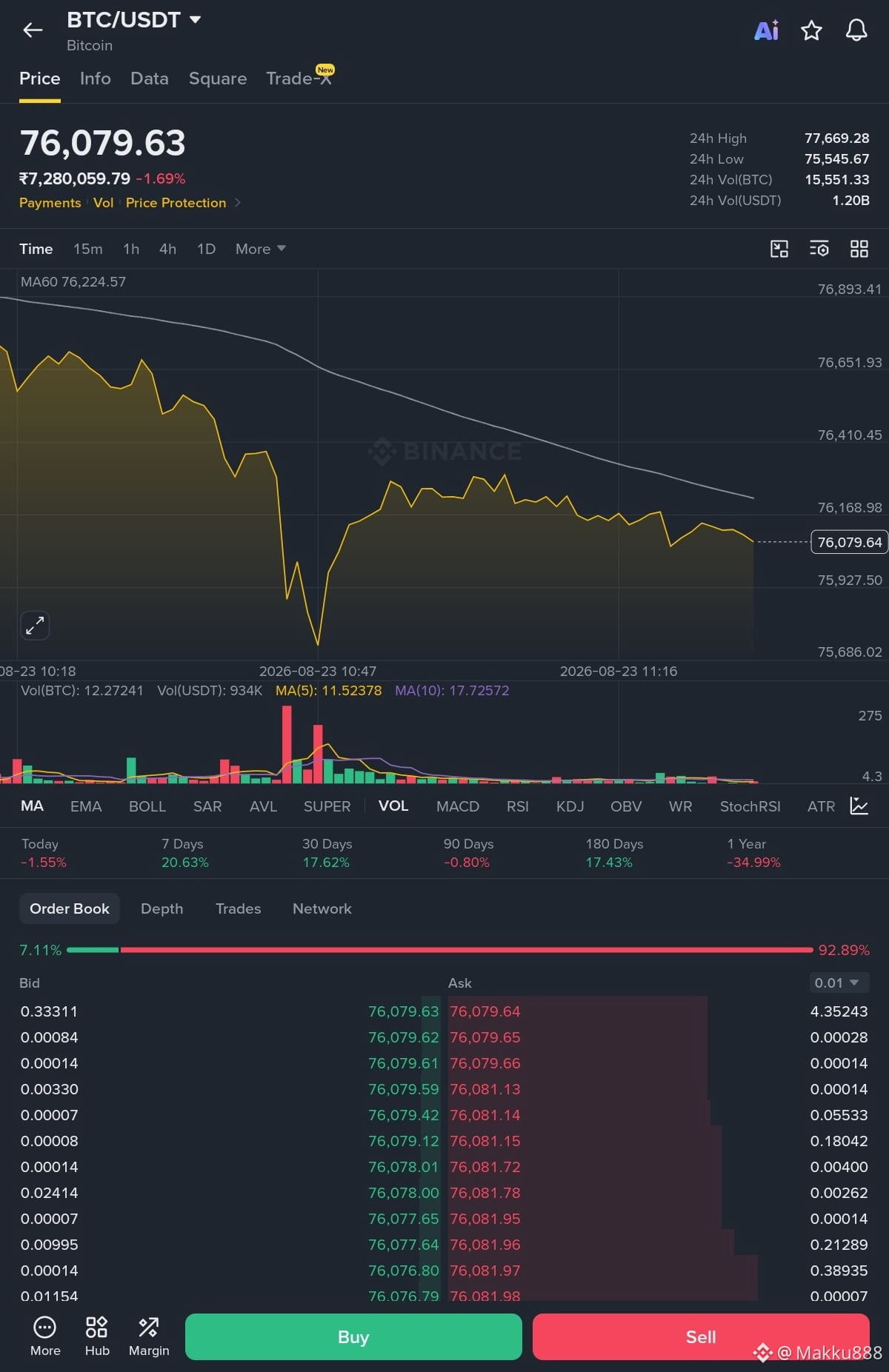Open the Price Protection link
The width and height of the screenshot is (889, 1372).
176,203
